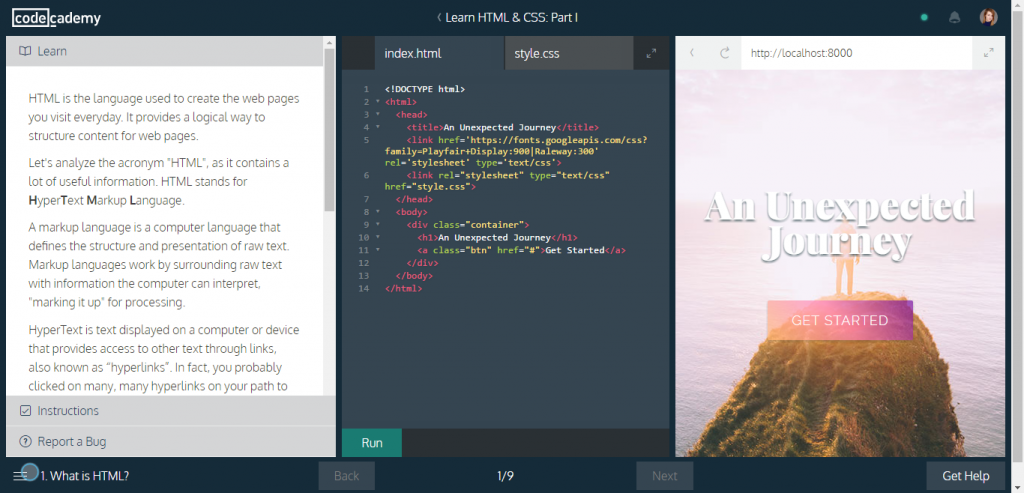1024x493 pixels.
Task: Go back via chevron before course title
Action: (439, 18)
